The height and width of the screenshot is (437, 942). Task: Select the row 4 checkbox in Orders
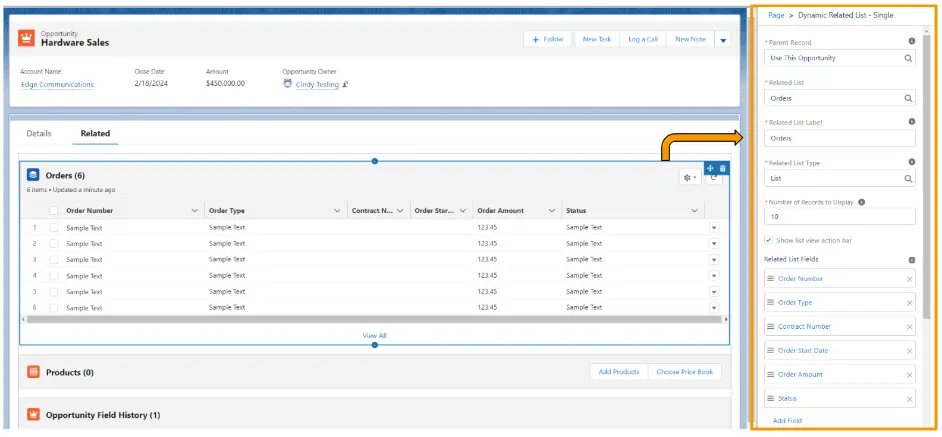[x=53, y=275]
